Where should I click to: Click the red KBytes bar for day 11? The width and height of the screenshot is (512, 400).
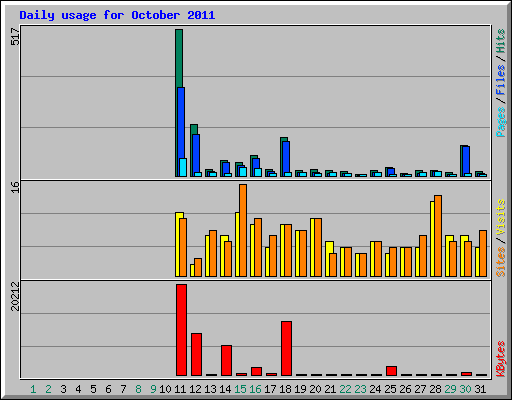tap(181, 330)
